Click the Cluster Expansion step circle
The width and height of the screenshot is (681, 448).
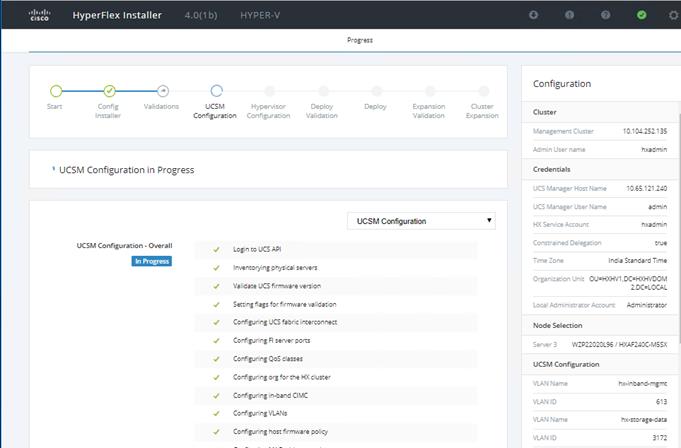483,91
